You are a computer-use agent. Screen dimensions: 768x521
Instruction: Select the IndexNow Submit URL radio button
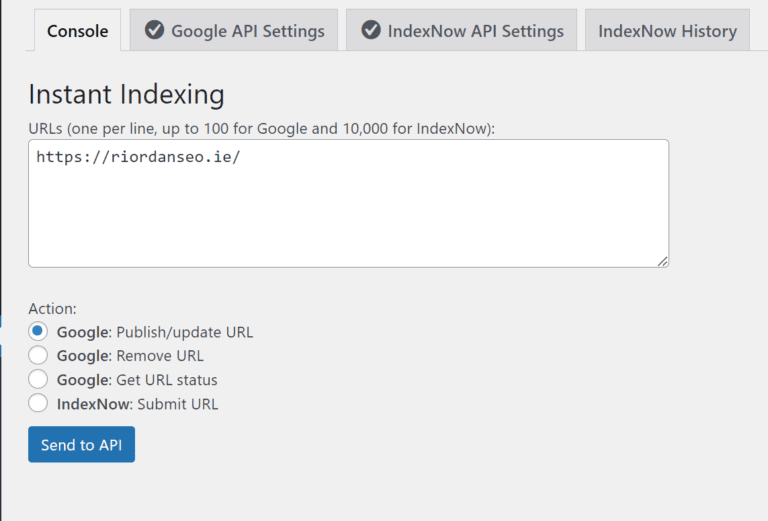(38, 403)
